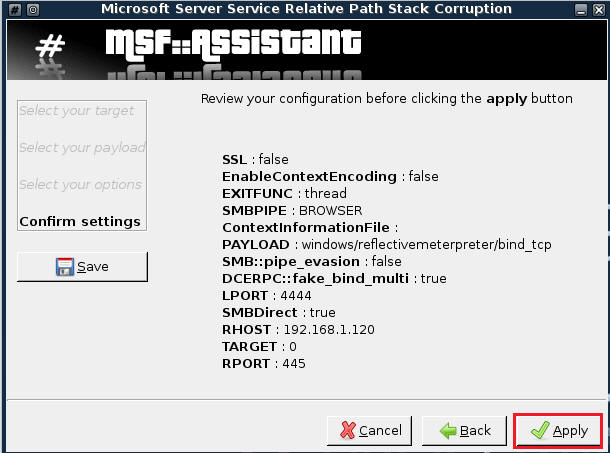Click the window title text

(x=306, y=9)
